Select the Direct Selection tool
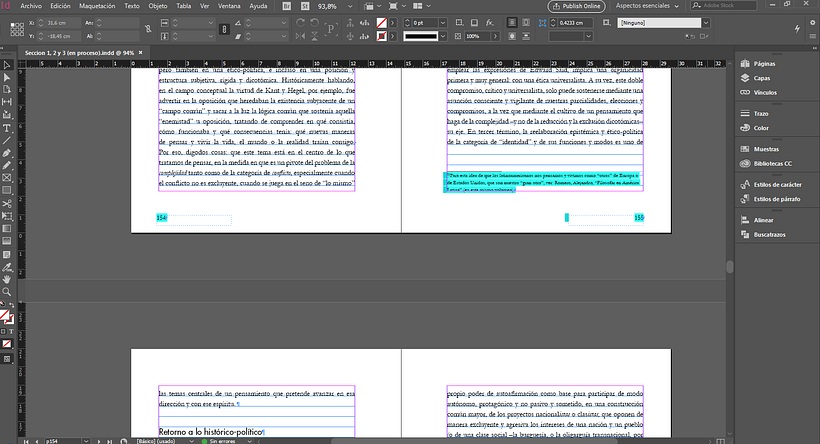The image size is (820, 444). coord(7,77)
